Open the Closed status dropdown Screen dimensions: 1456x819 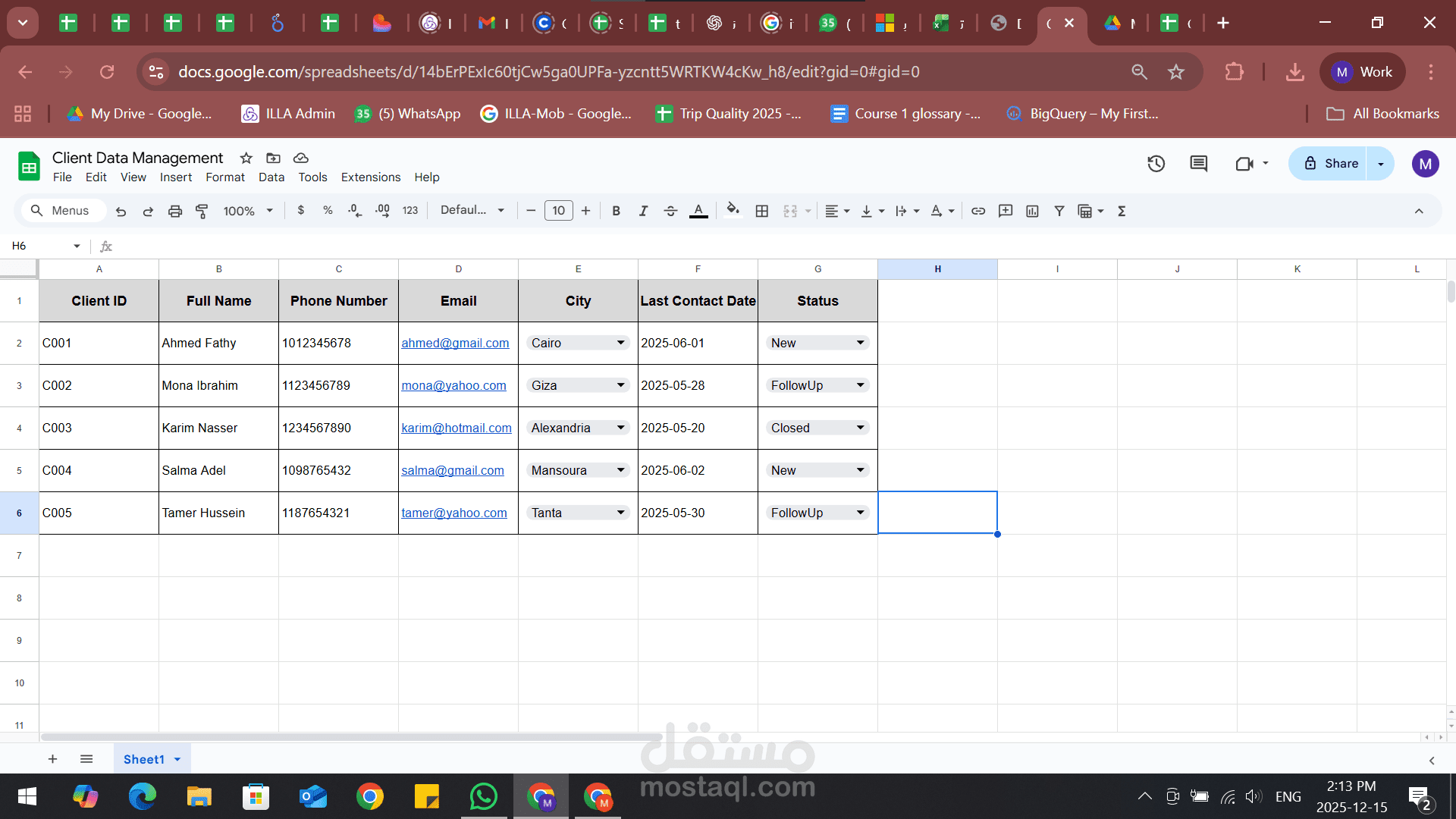coord(860,428)
